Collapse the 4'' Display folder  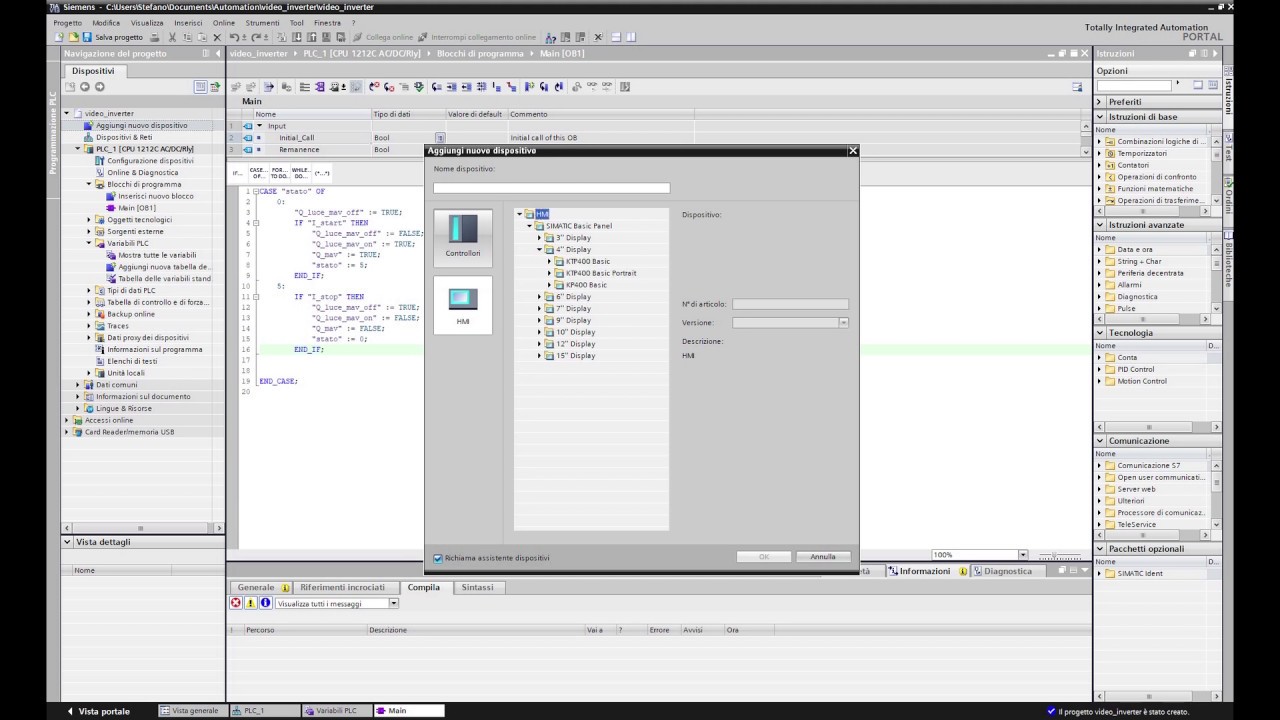coord(540,250)
